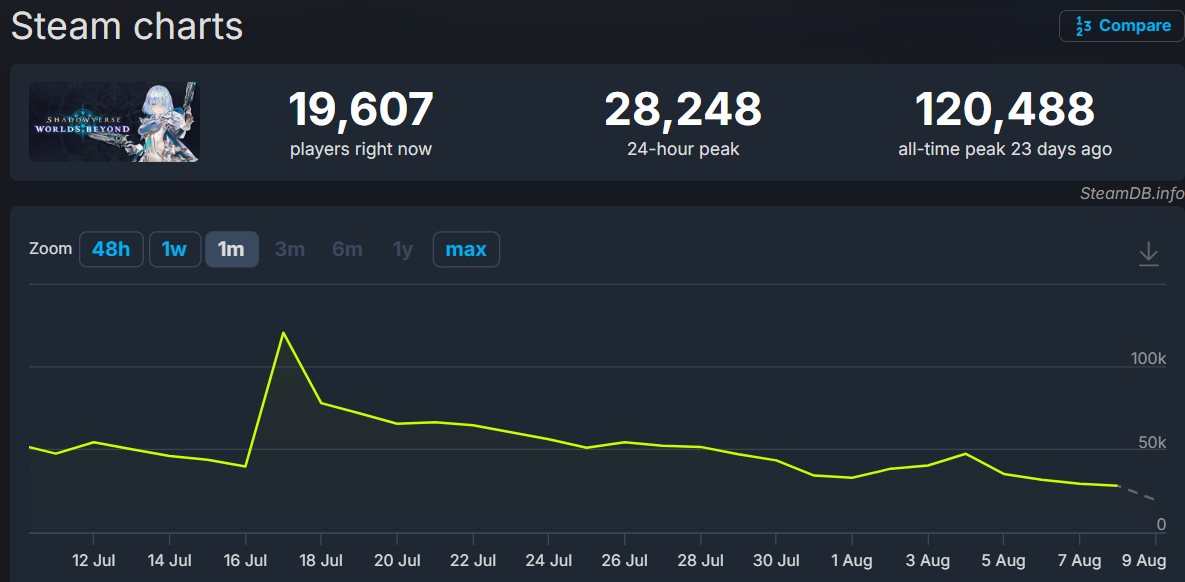Click the 'Steam charts' heading

(127, 26)
